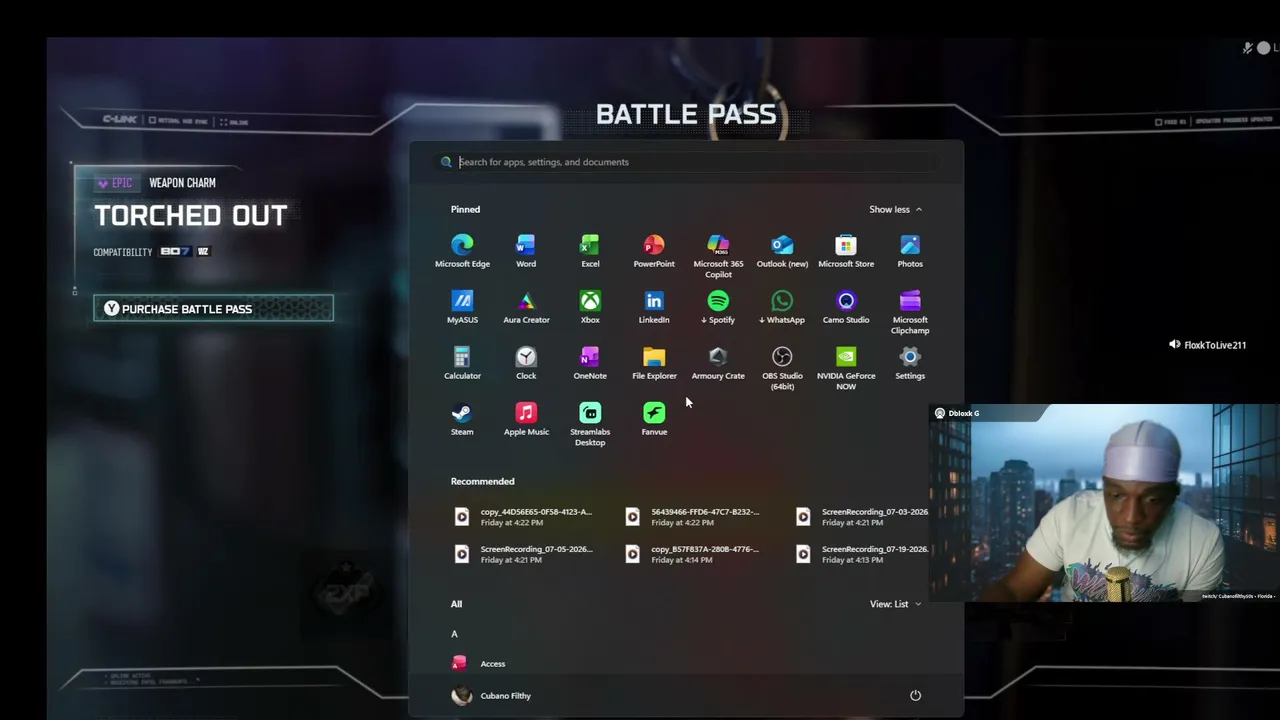Viewport: 1280px width, 720px height.
Task: Launch Aura Creator
Action: (526, 307)
